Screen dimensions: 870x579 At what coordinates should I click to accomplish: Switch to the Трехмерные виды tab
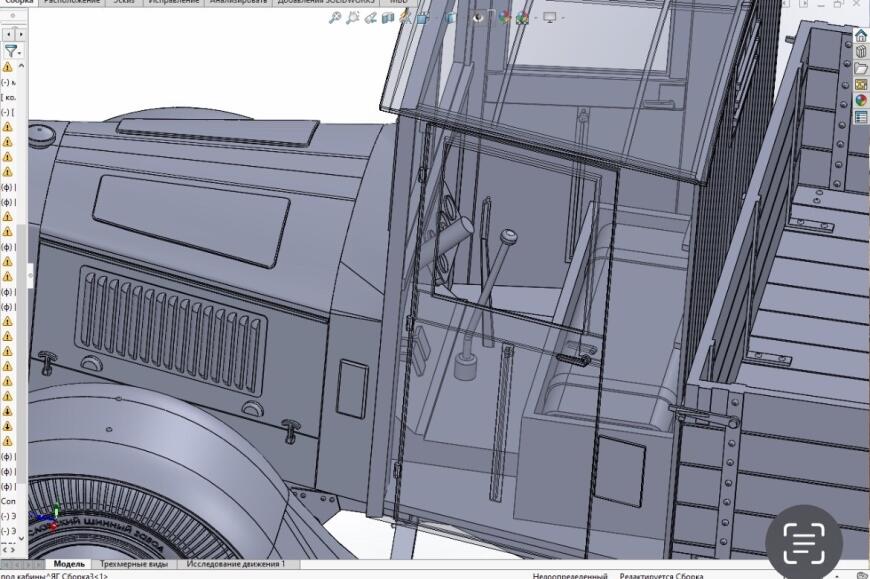coord(133,564)
